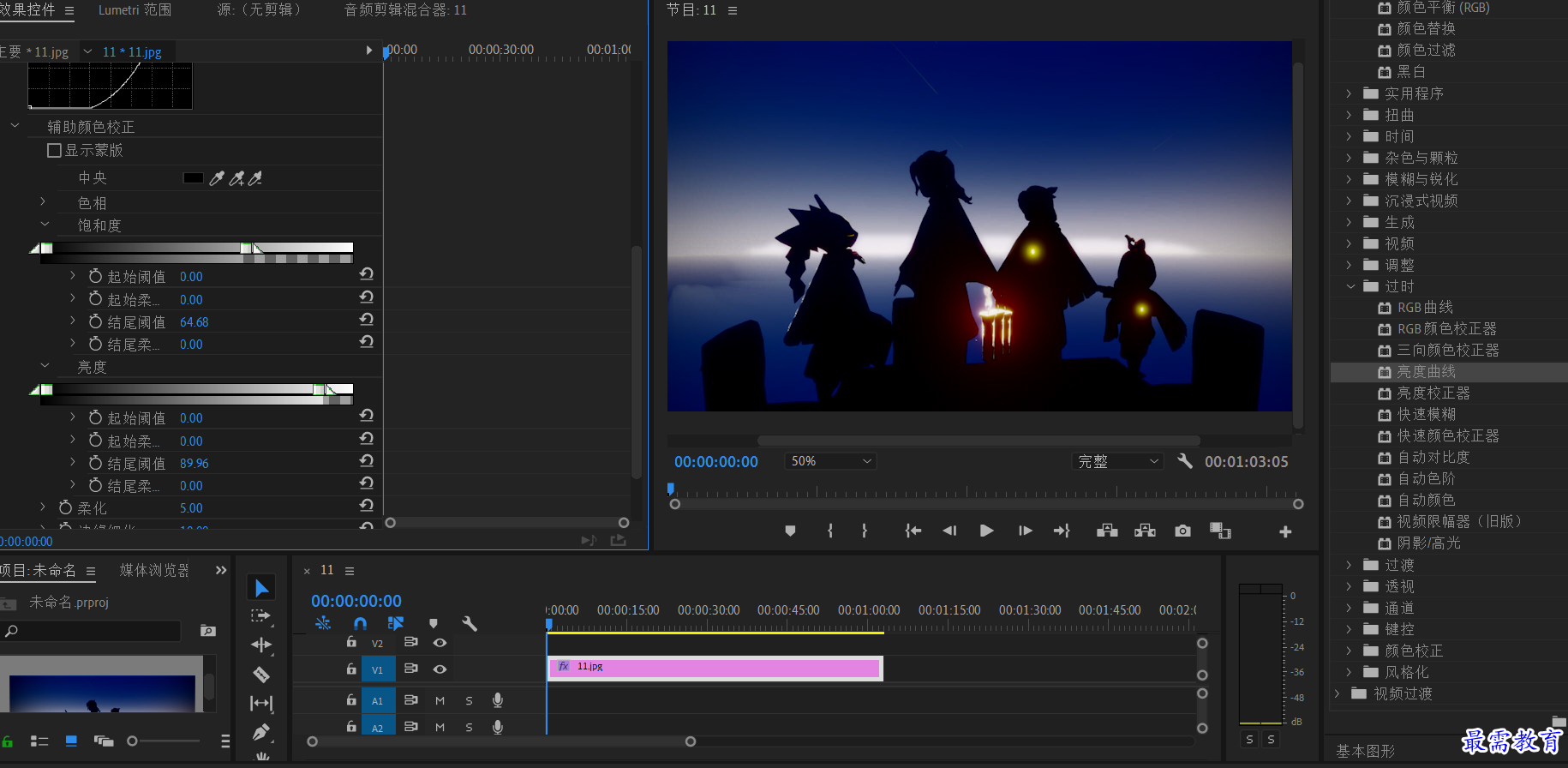
Task: Open the 媒体浏览器 tab
Action: 154,570
